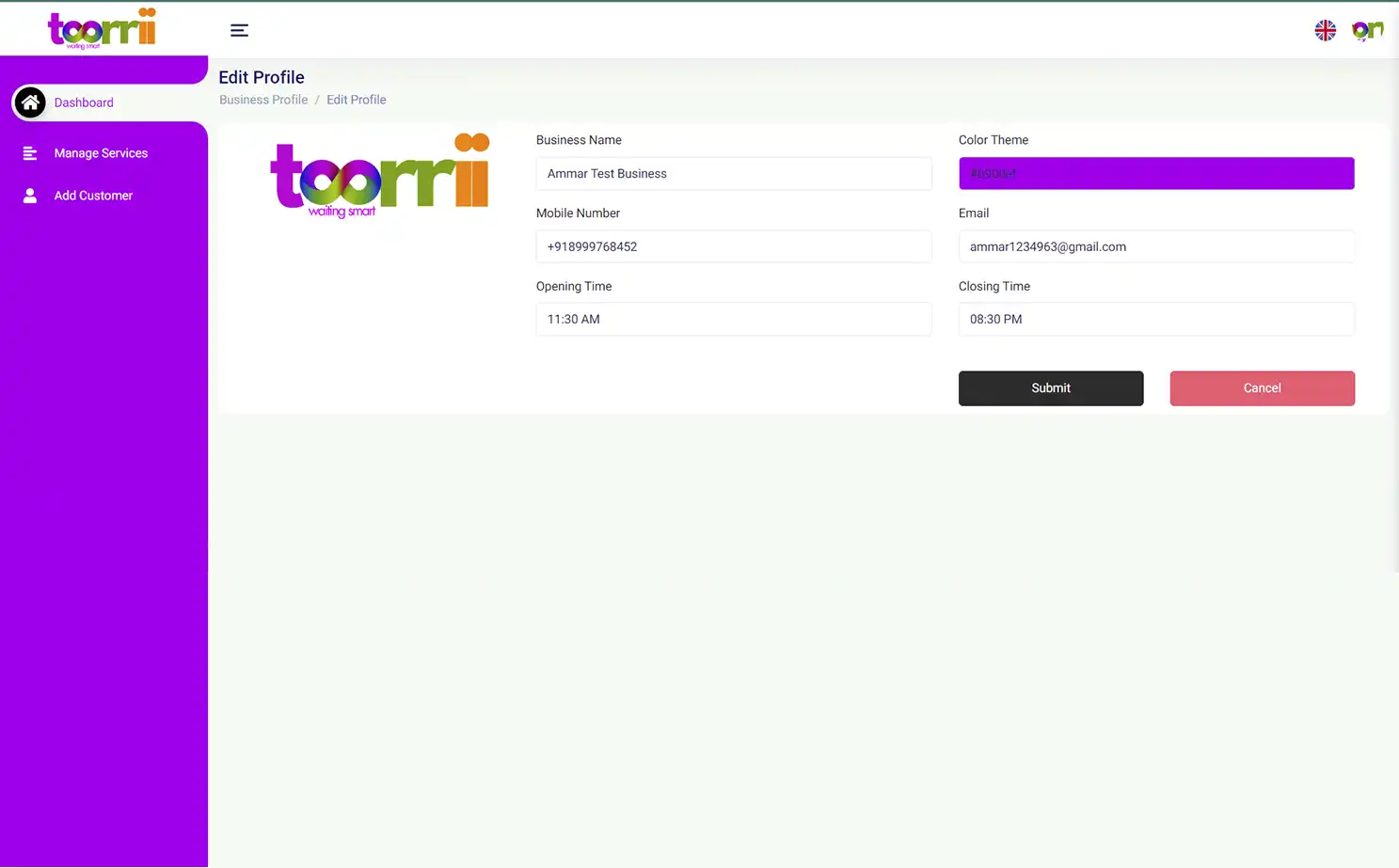Click the Email field showing ammar1234963@gmail.com
Viewport: 1399px width, 868px height.
(x=1155, y=246)
